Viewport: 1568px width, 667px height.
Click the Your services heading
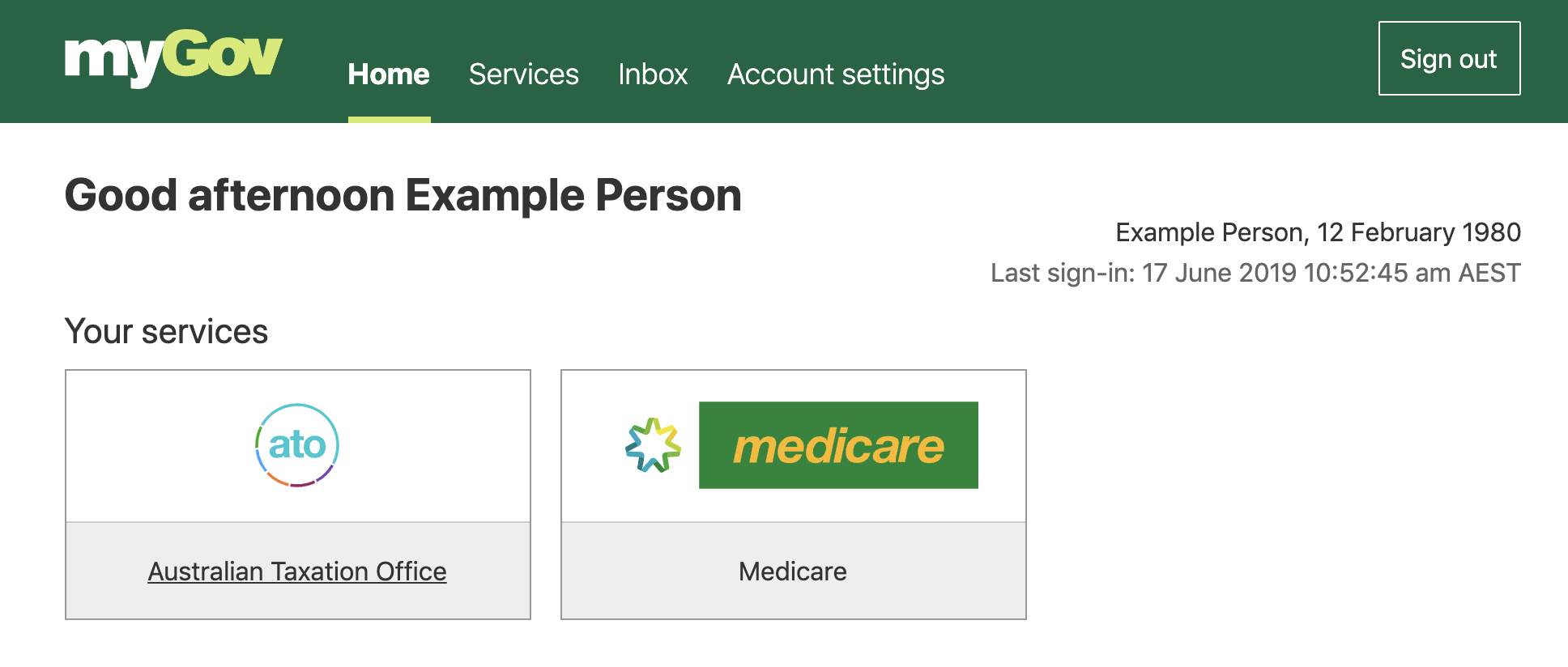[x=166, y=331]
